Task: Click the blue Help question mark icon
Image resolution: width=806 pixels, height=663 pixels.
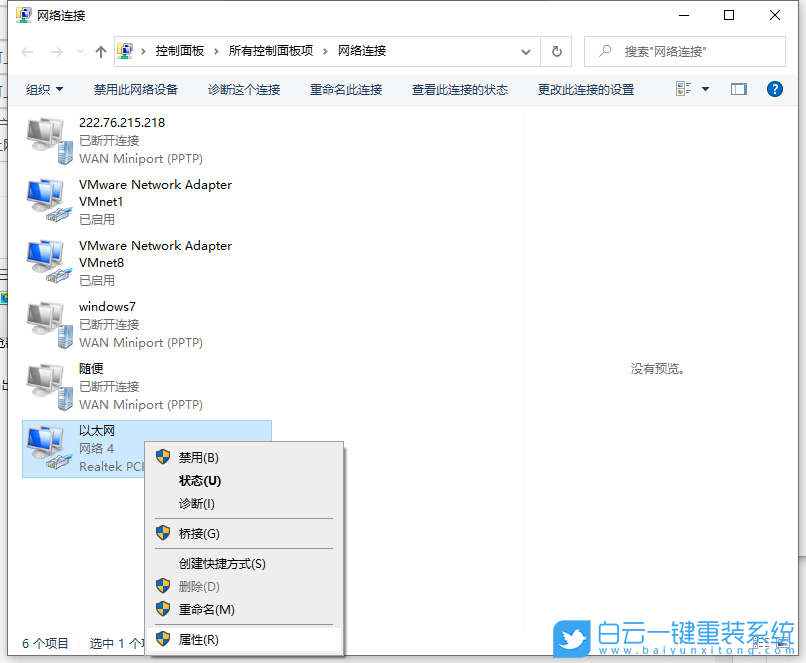Action: [774, 89]
